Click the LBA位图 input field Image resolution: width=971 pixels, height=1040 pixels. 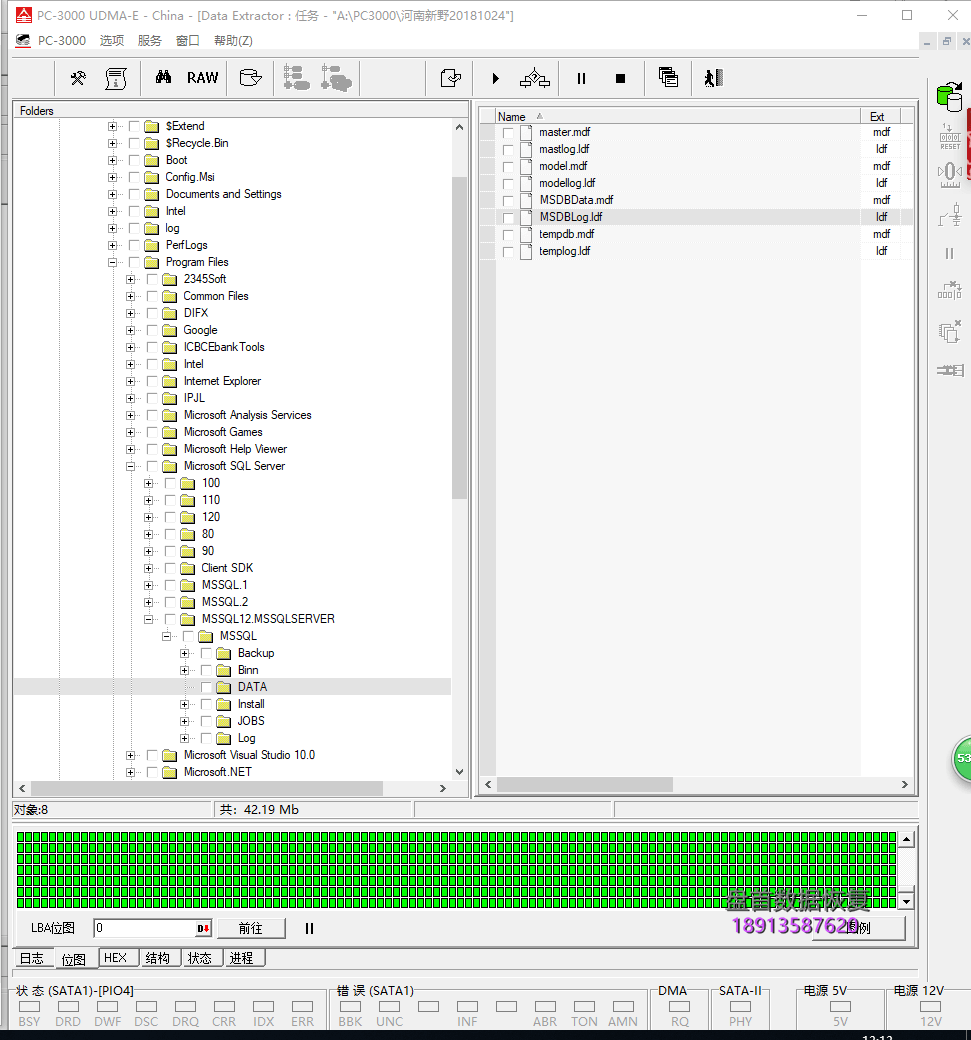point(145,929)
